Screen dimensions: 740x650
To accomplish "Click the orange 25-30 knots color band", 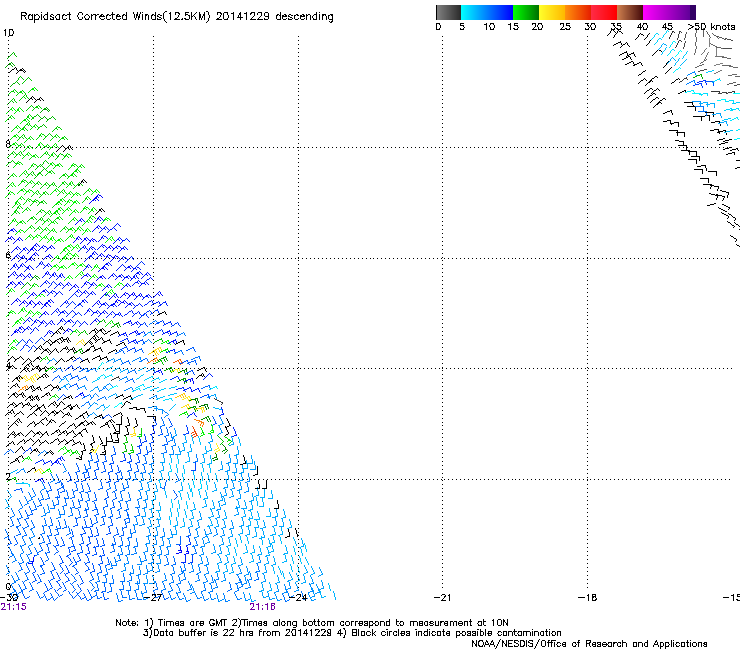I will click(578, 12).
